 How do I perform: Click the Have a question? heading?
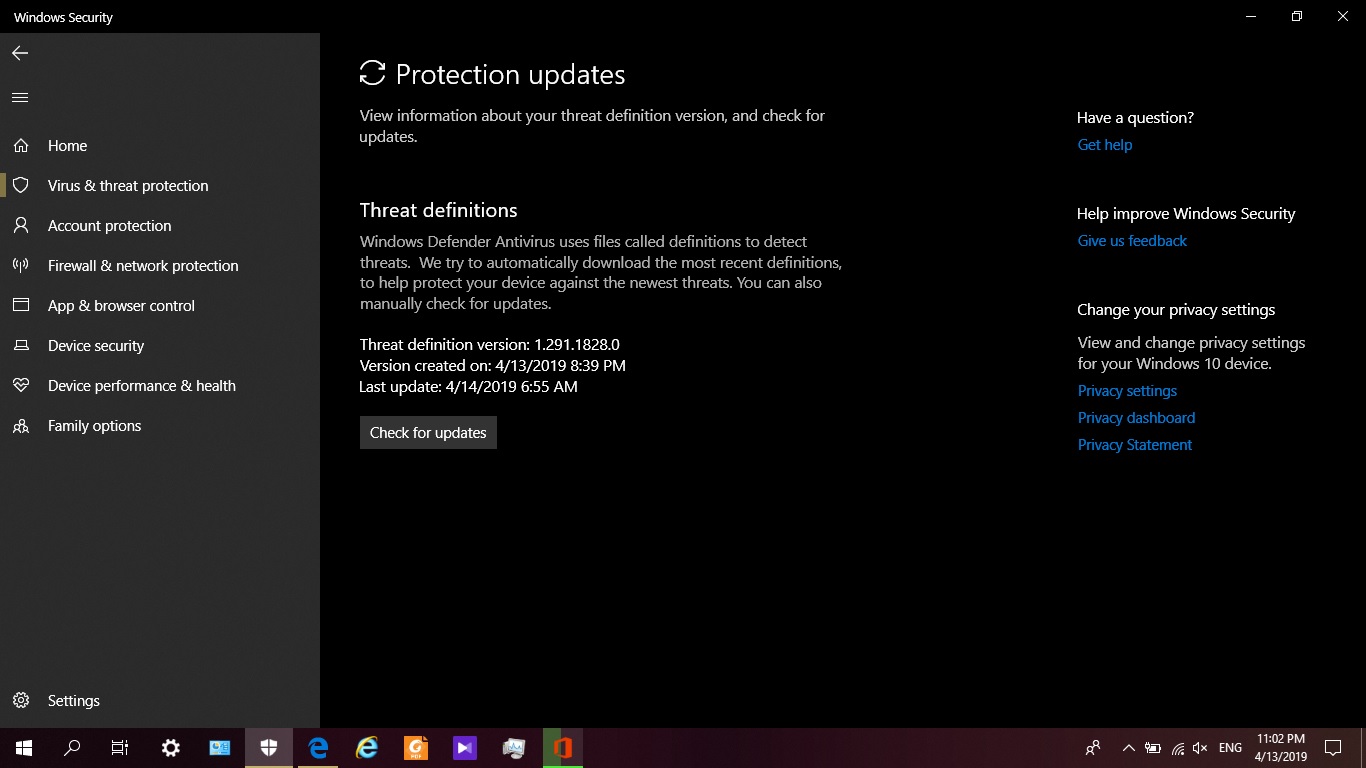tap(1135, 118)
